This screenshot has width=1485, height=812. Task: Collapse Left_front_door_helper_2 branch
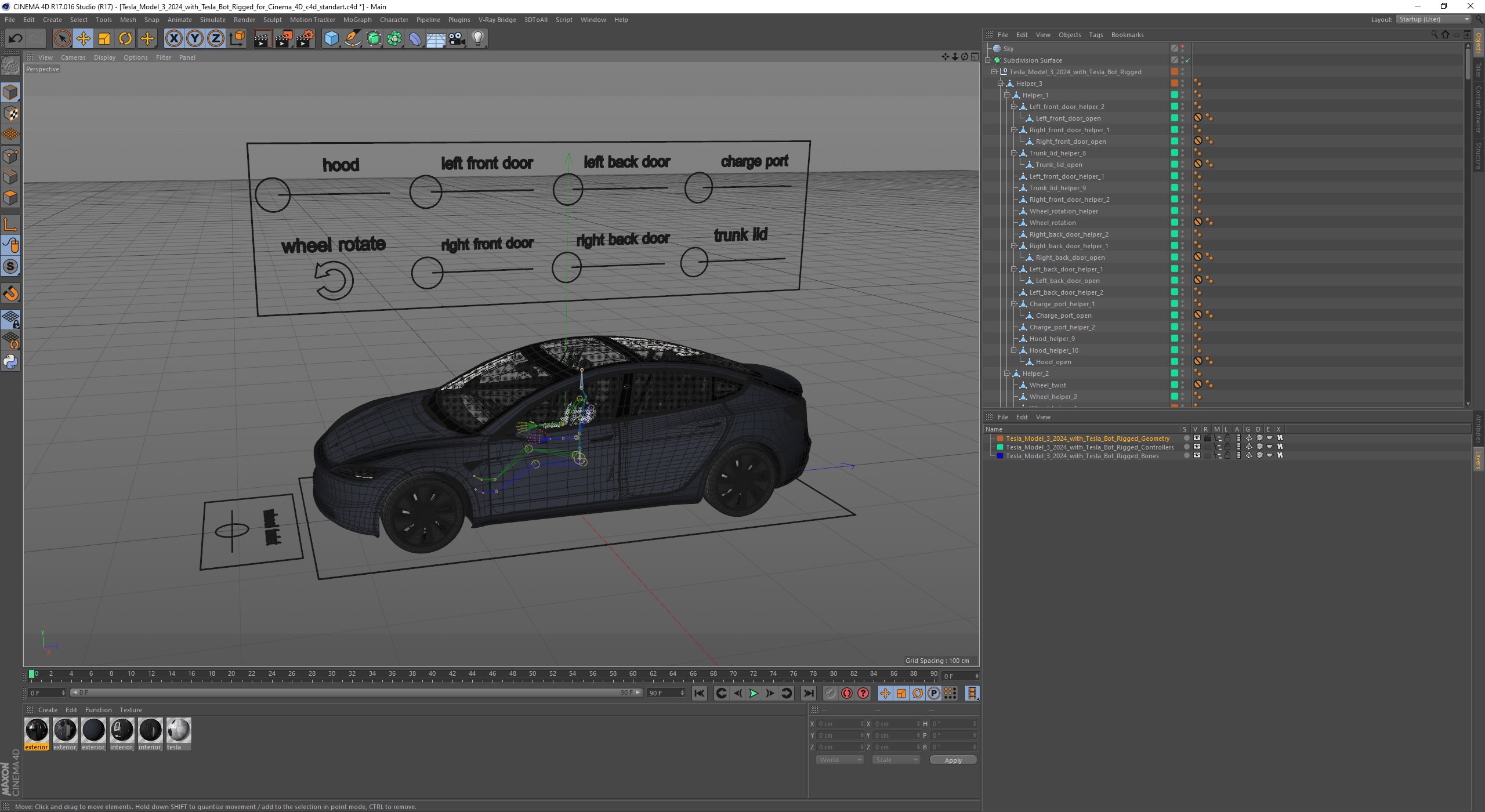(1014, 107)
